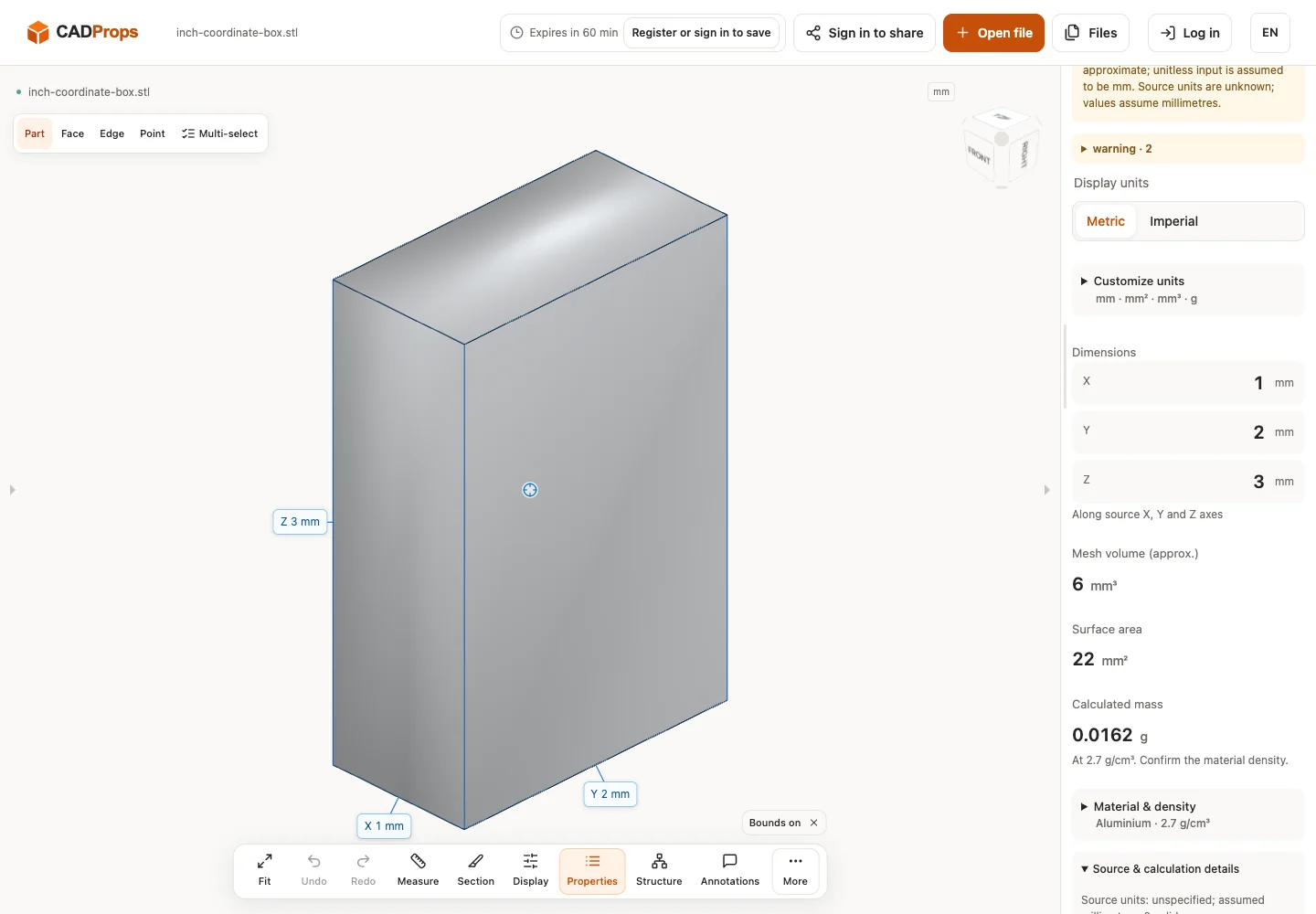Choose Edge selection mode
Image resolution: width=1316 pixels, height=914 pixels.
(111, 133)
